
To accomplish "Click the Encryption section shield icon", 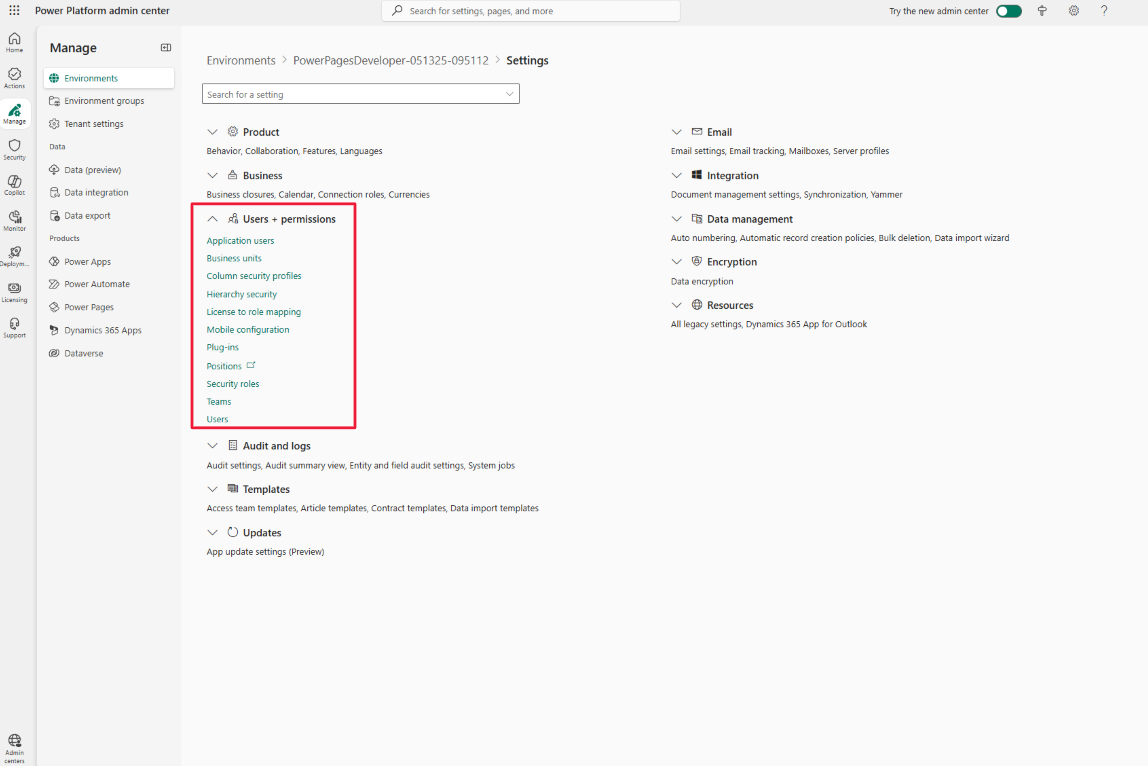I will pyautogui.click(x=697, y=261).
